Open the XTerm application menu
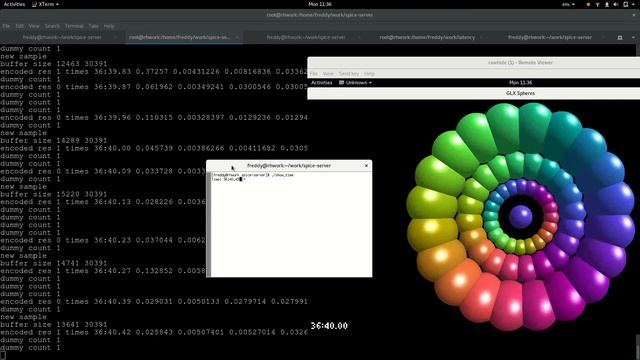 click(45, 4)
